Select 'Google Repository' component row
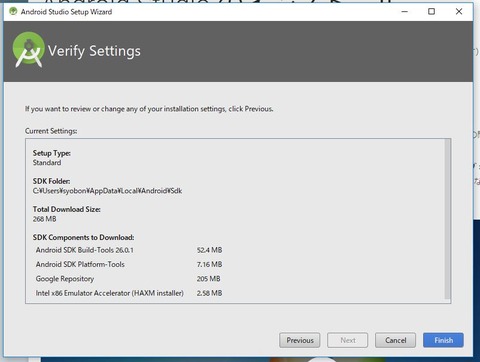Image resolution: width=480 pixels, height=362 pixels. point(128,279)
